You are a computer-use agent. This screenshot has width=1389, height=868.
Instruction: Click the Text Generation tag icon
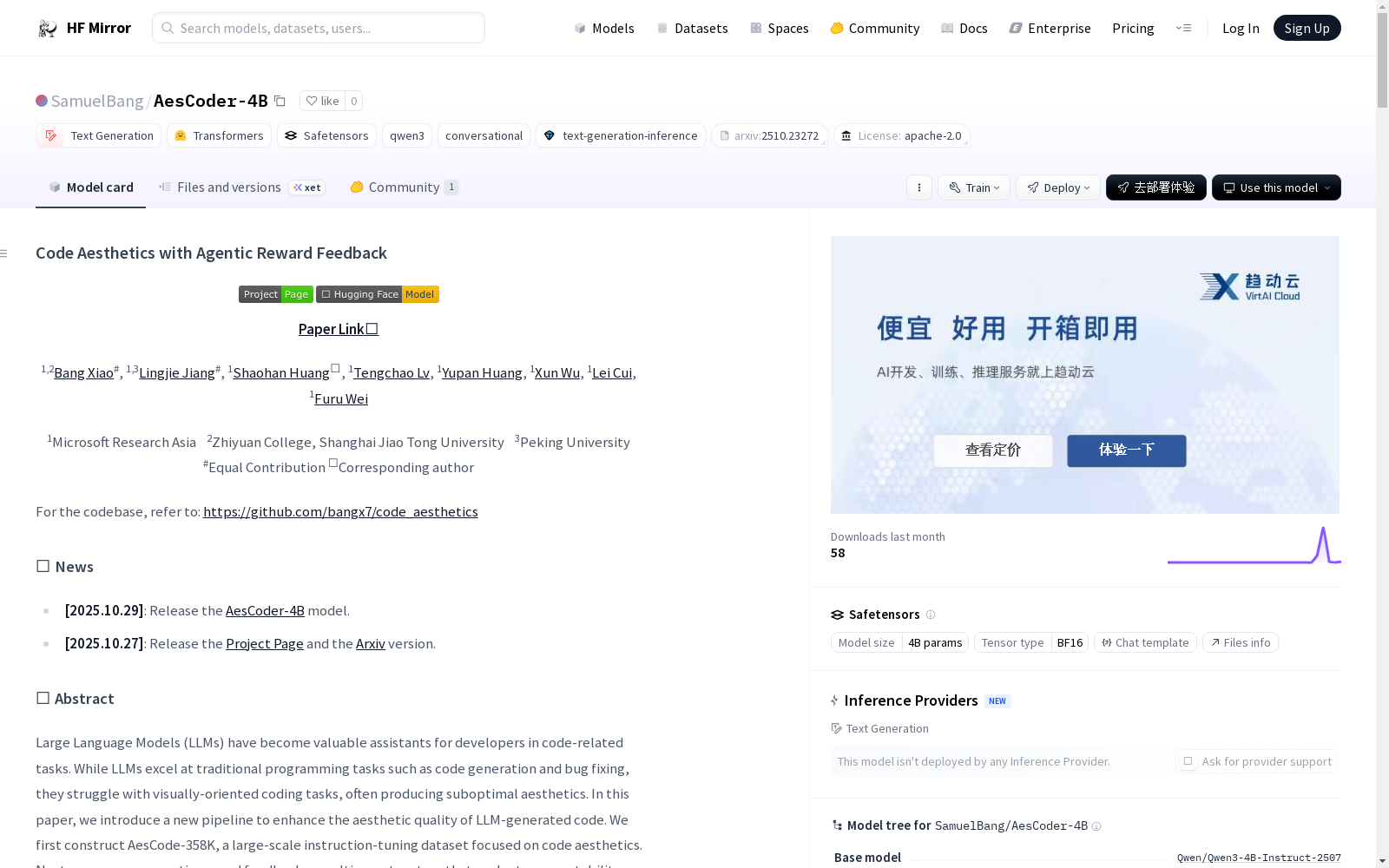point(50,135)
